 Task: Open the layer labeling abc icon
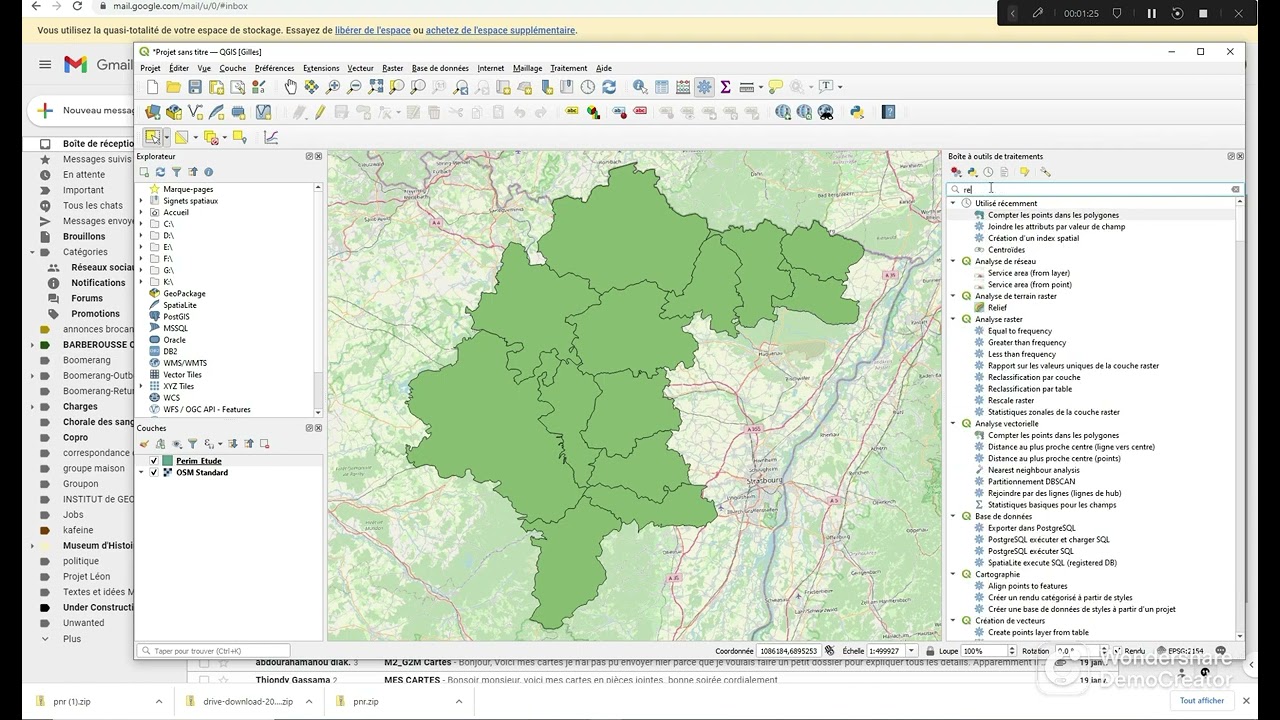tap(572, 112)
